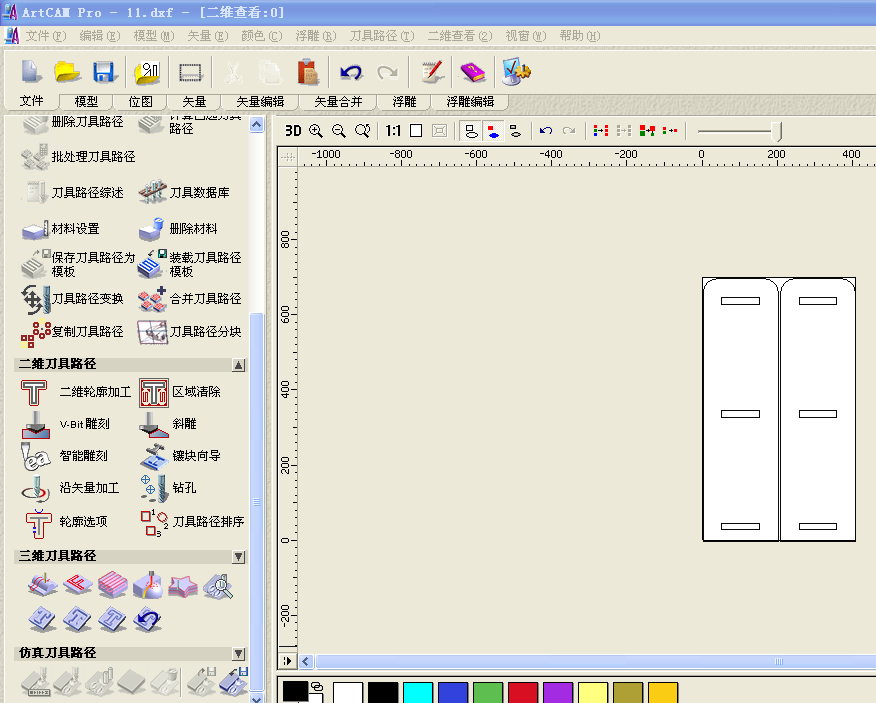Open 刀具数据库
This screenshot has width=876, height=703.
click(184, 192)
